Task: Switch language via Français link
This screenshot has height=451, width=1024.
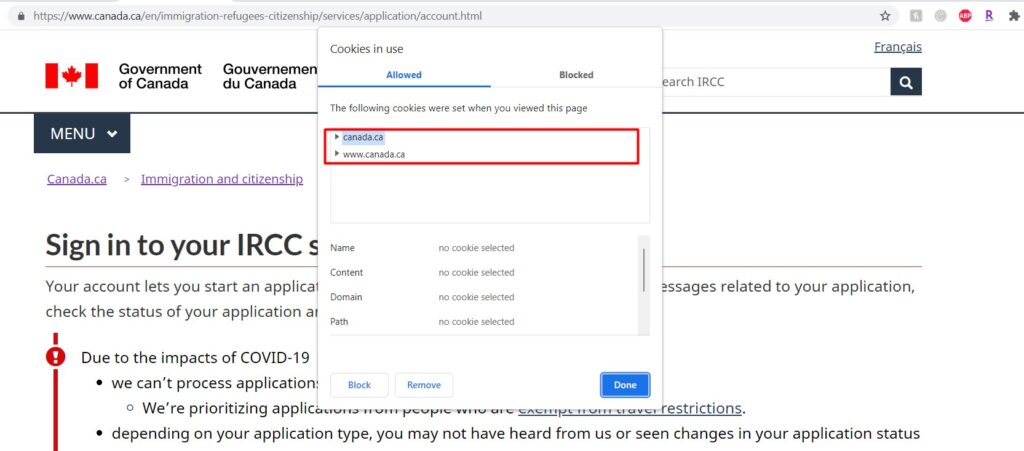Action: click(x=898, y=47)
